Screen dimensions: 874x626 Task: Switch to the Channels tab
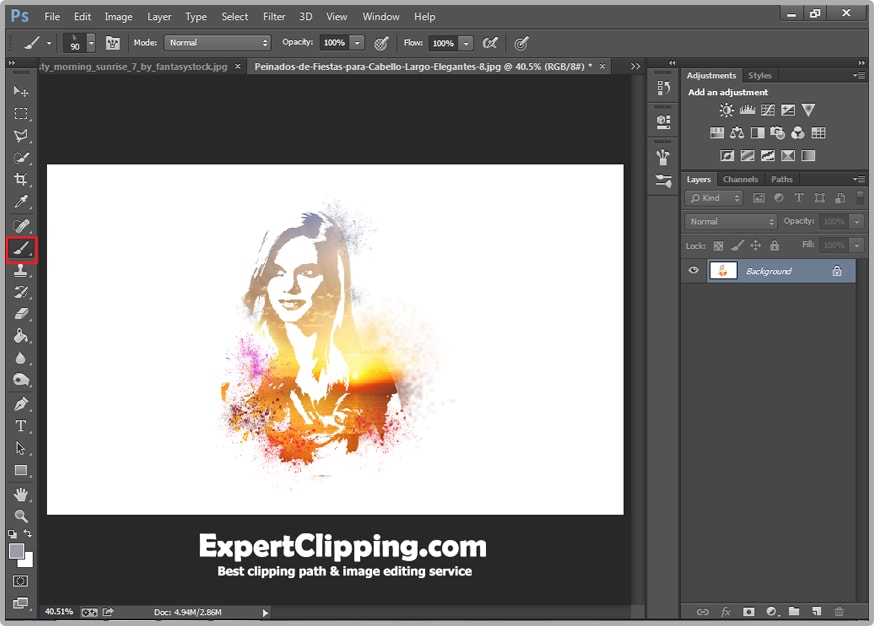[740, 180]
